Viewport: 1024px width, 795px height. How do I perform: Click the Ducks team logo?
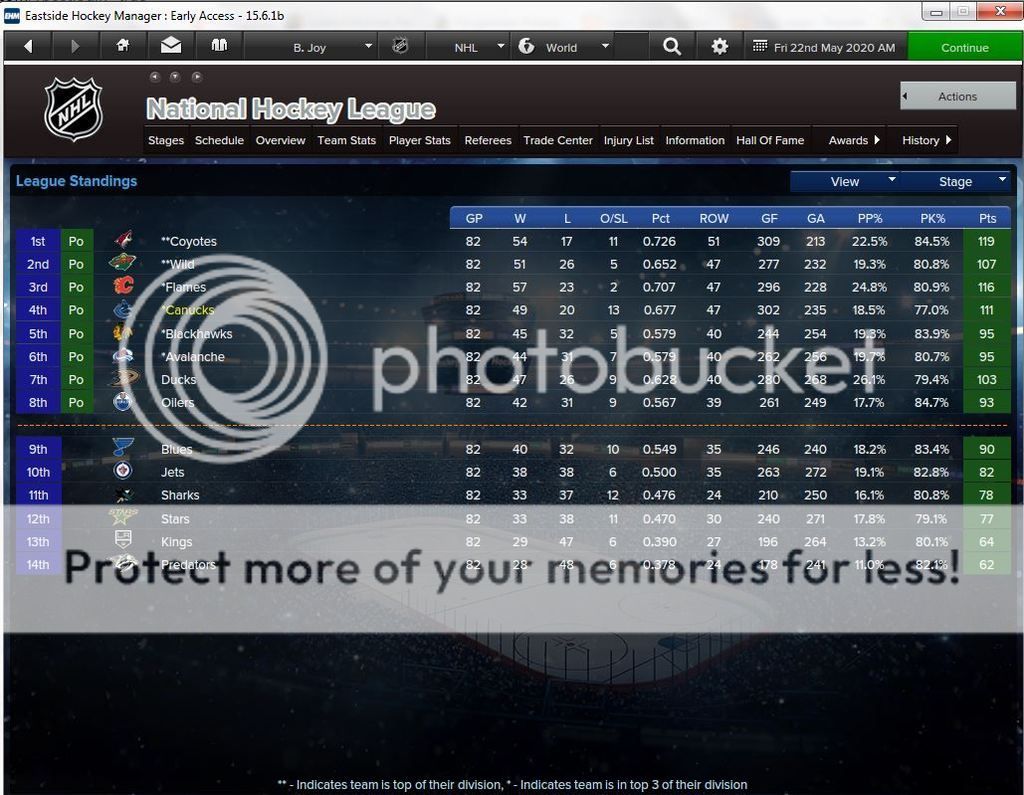(123, 378)
